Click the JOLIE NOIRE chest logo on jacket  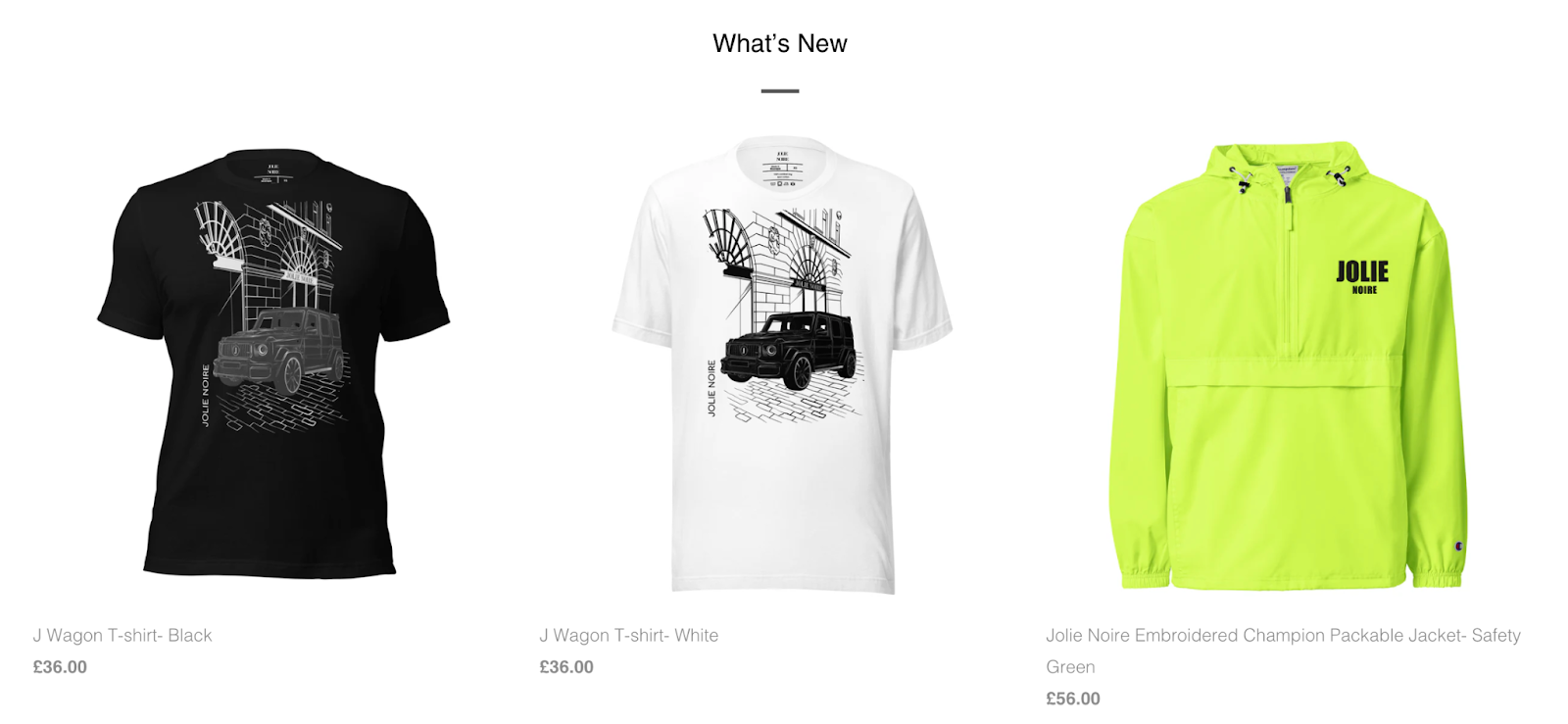point(1363,276)
